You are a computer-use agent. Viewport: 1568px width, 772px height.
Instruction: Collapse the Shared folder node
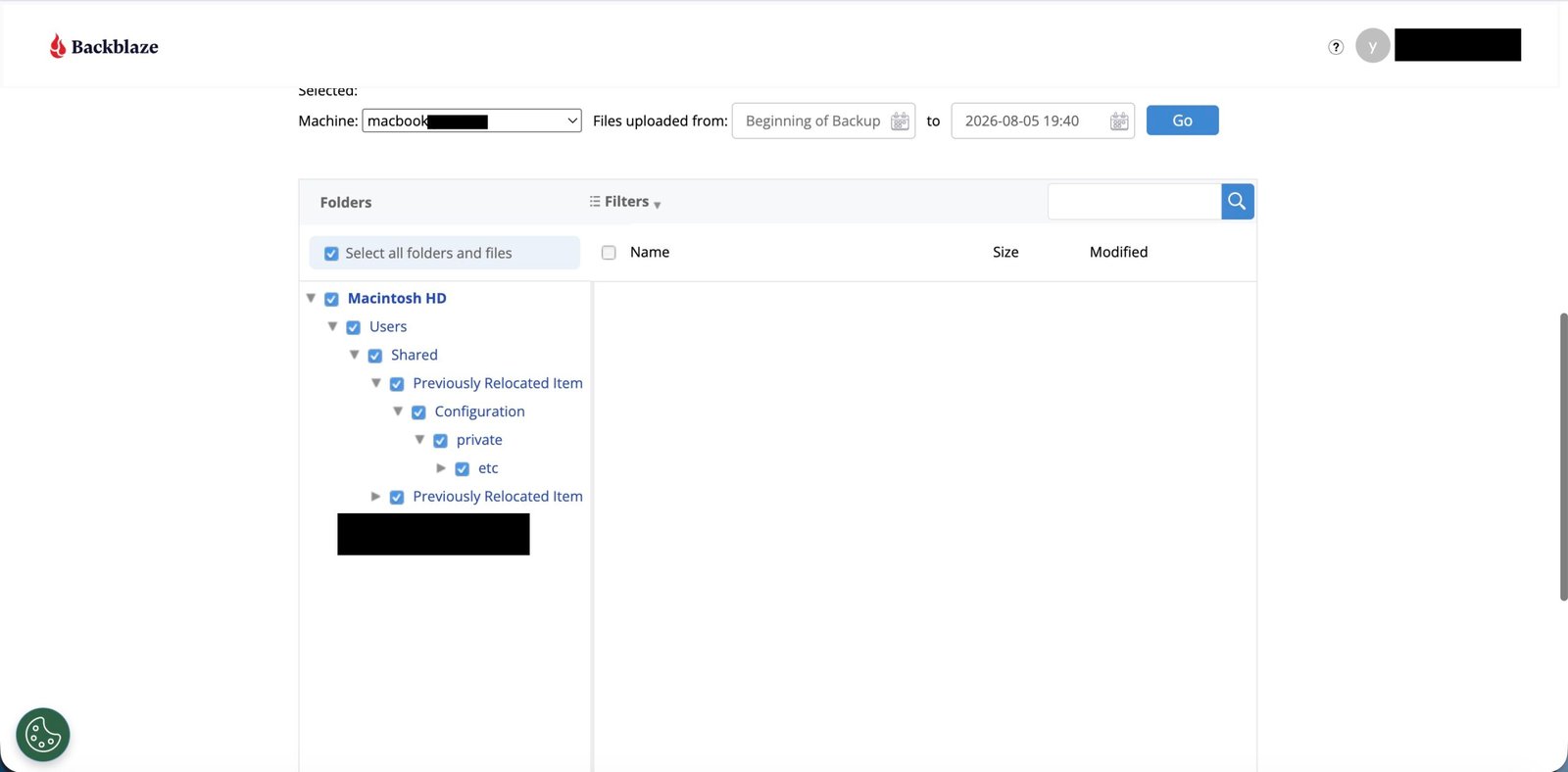click(x=354, y=355)
